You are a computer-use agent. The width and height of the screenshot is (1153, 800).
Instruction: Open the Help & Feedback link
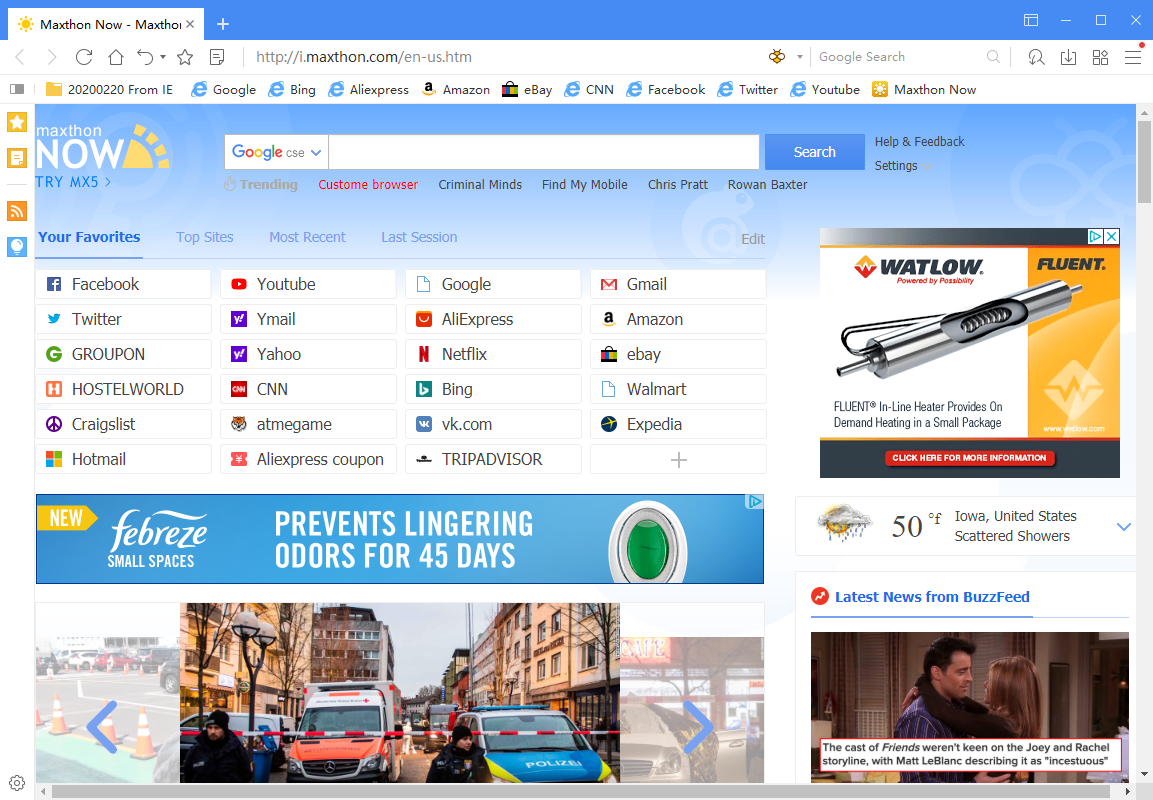click(919, 141)
